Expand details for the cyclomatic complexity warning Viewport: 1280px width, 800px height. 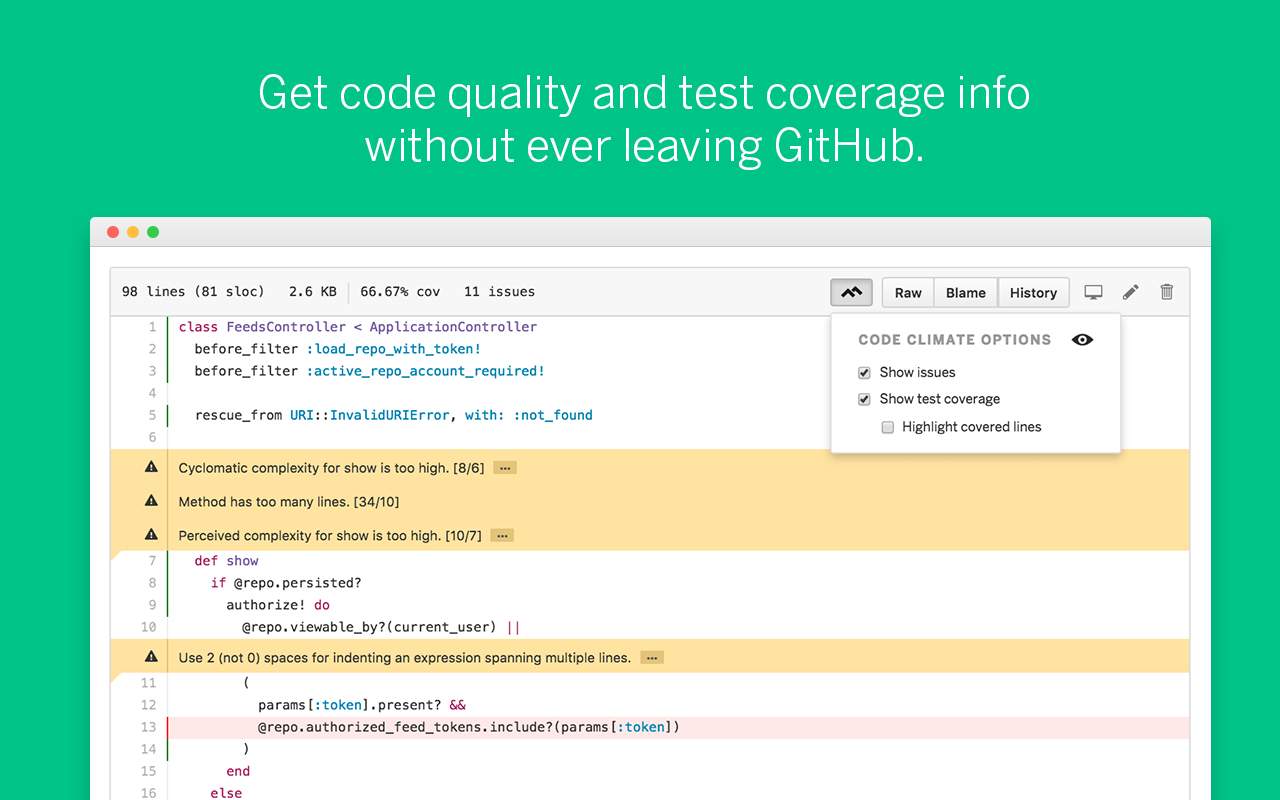click(504, 467)
